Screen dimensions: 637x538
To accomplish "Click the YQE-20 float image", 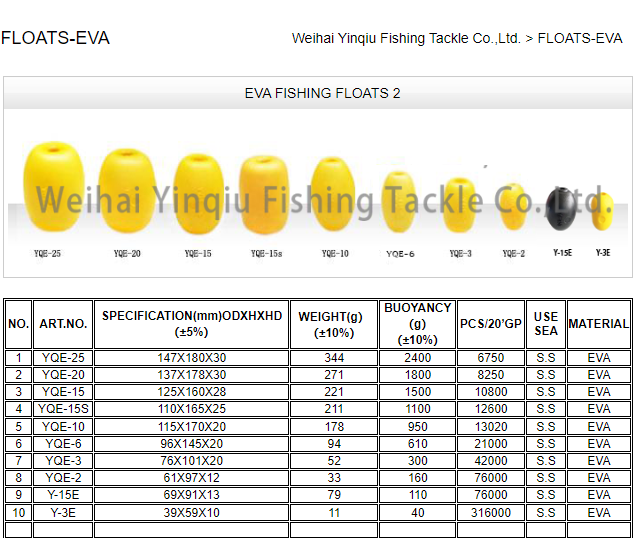I will 127,191.
